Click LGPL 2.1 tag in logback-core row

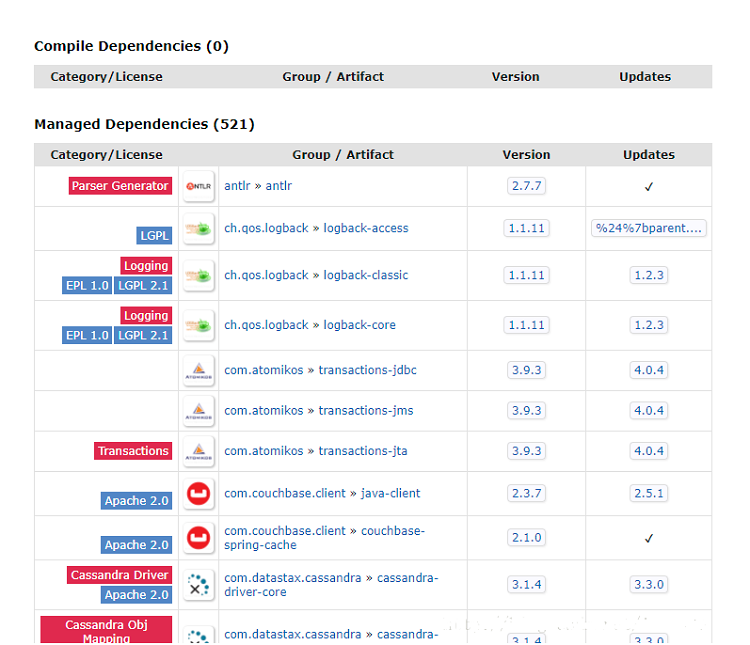pyautogui.click(x=143, y=335)
